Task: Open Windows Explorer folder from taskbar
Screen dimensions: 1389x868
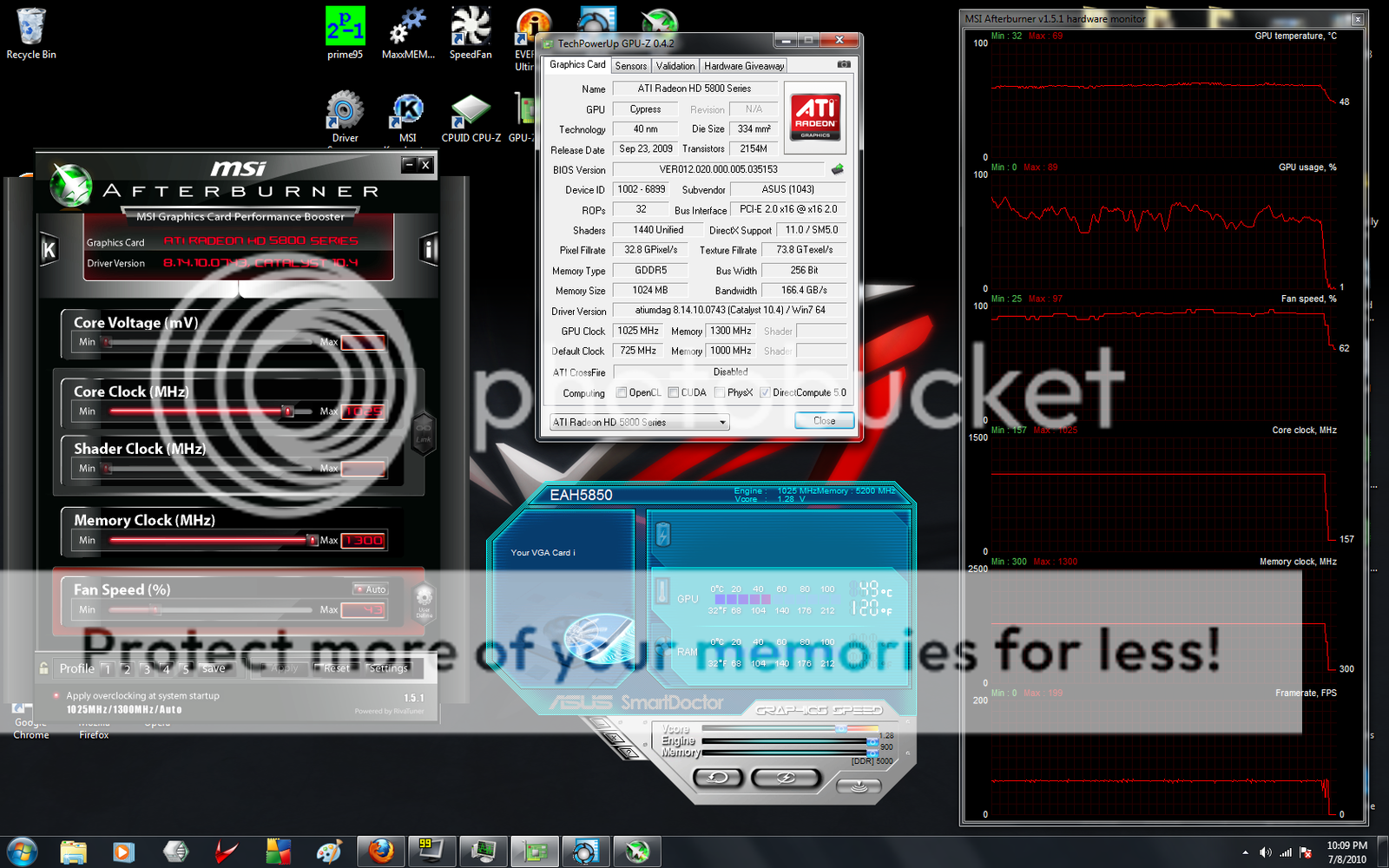Action: pos(73,852)
